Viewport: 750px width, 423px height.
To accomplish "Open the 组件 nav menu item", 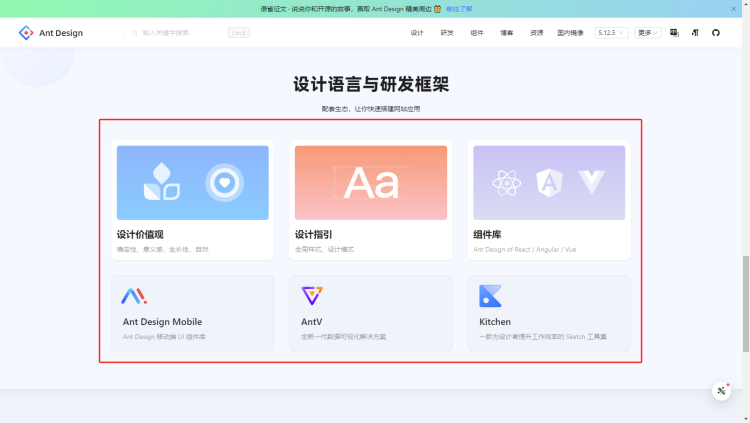I will 477,33.
